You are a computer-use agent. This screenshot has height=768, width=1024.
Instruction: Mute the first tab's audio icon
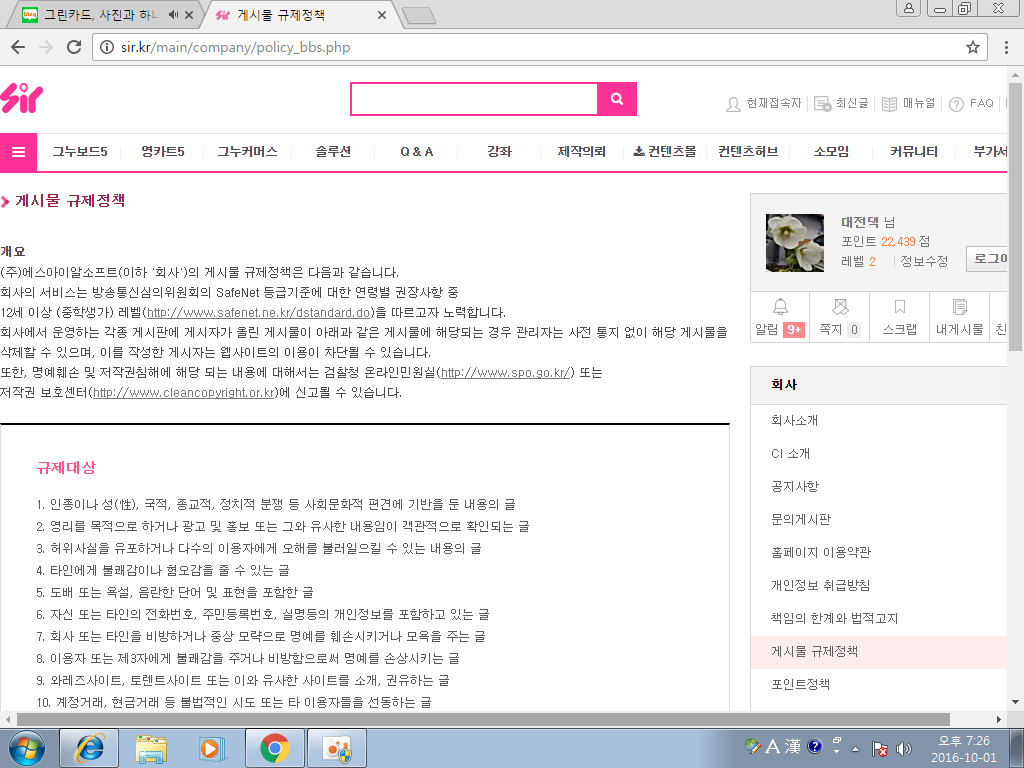tap(174, 14)
